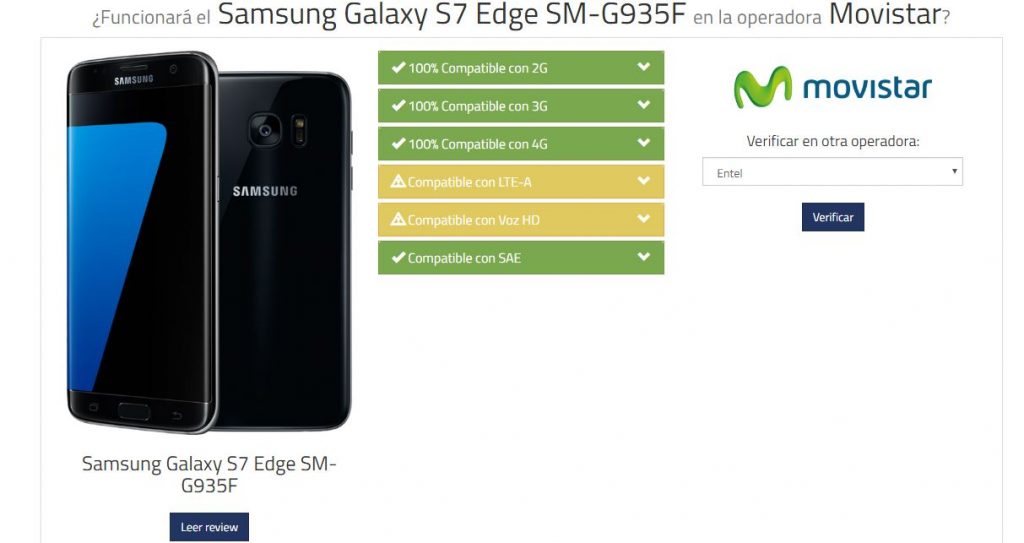
Task: Click the Movistar text in page heading
Action: [x=885, y=14]
